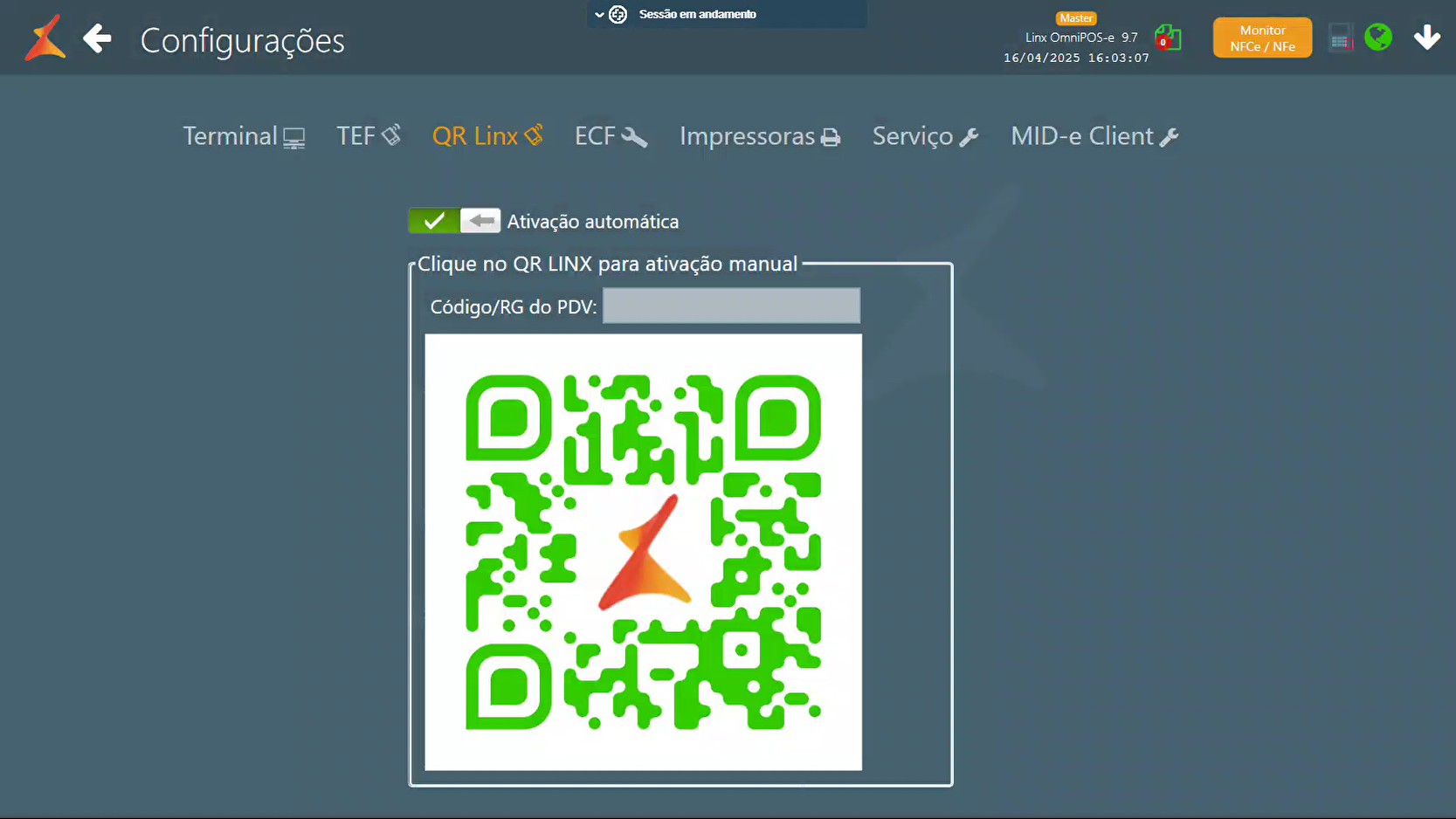The height and width of the screenshot is (819, 1456).
Task: Select the QR Linx tab
Action: point(487,136)
